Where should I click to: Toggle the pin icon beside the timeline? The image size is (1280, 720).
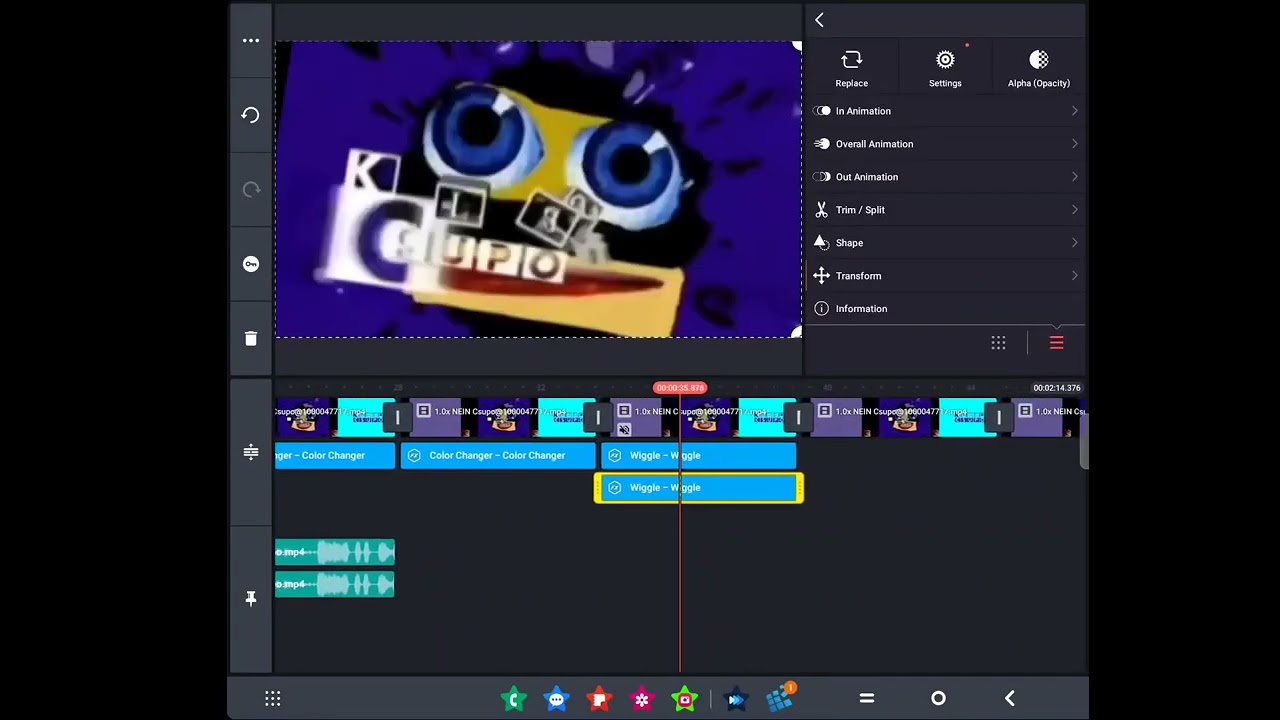[x=251, y=598]
